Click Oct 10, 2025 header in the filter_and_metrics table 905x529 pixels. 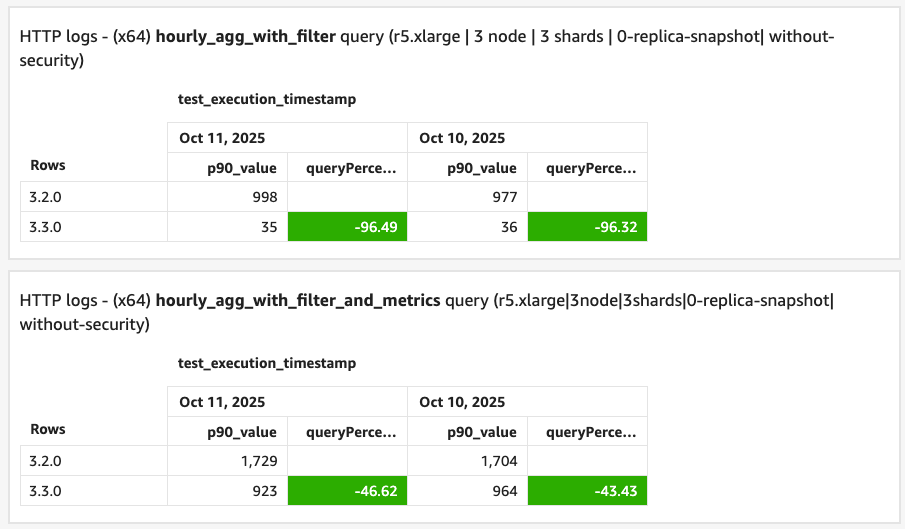coord(462,402)
